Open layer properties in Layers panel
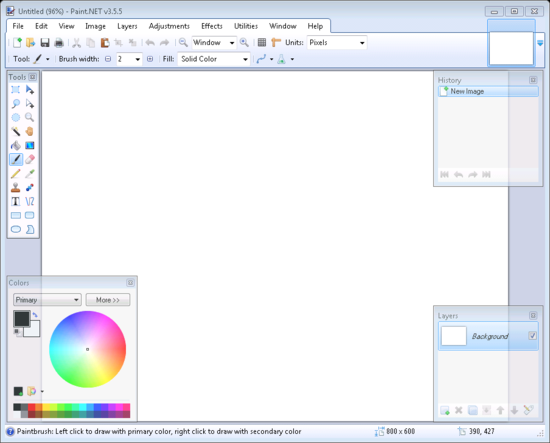The height and width of the screenshot is (443, 550). [x=528, y=410]
